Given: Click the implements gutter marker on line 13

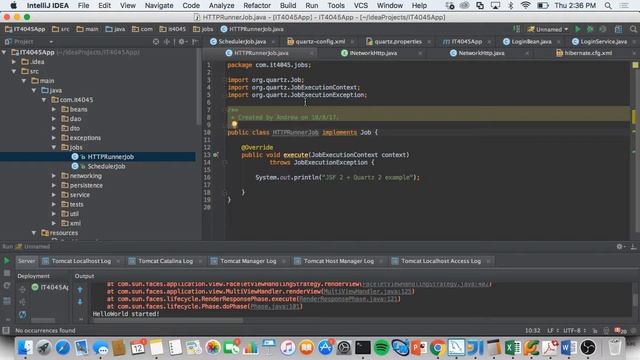Looking at the screenshot, I should click(216, 155).
